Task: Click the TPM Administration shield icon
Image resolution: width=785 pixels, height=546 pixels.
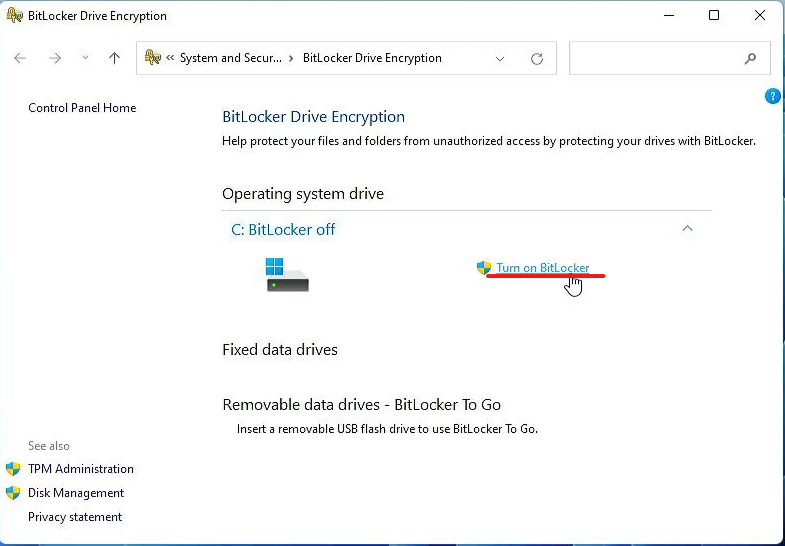Action: [x=13, y=469]
